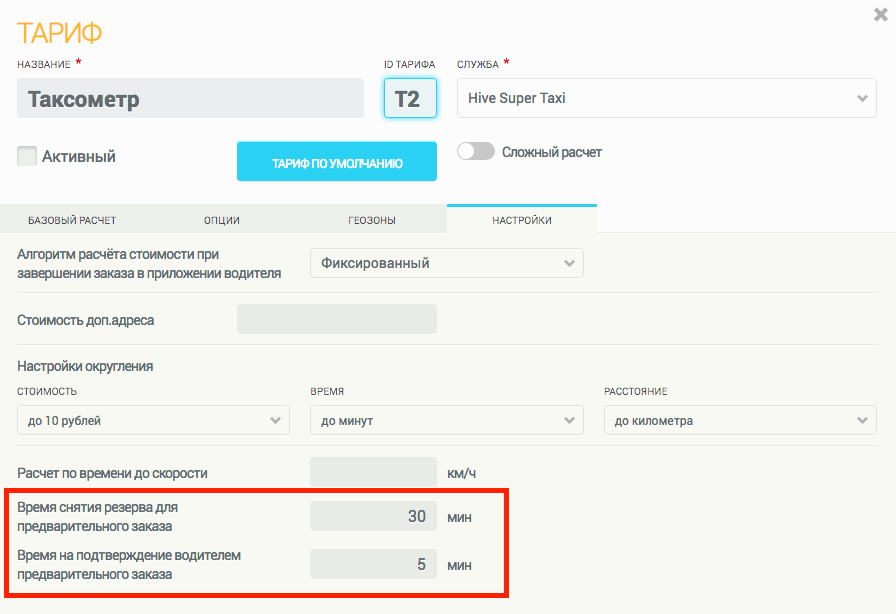The image size is (896, 614).
Task: Expand the Расстояние dropdown до километра
Action: pos(740,421)
